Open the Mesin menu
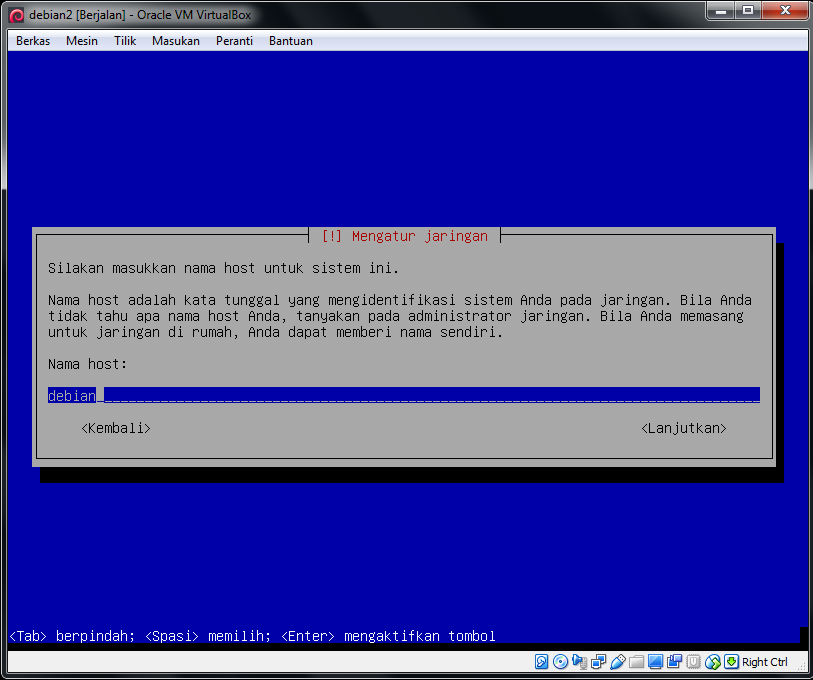 click(81, 41)
